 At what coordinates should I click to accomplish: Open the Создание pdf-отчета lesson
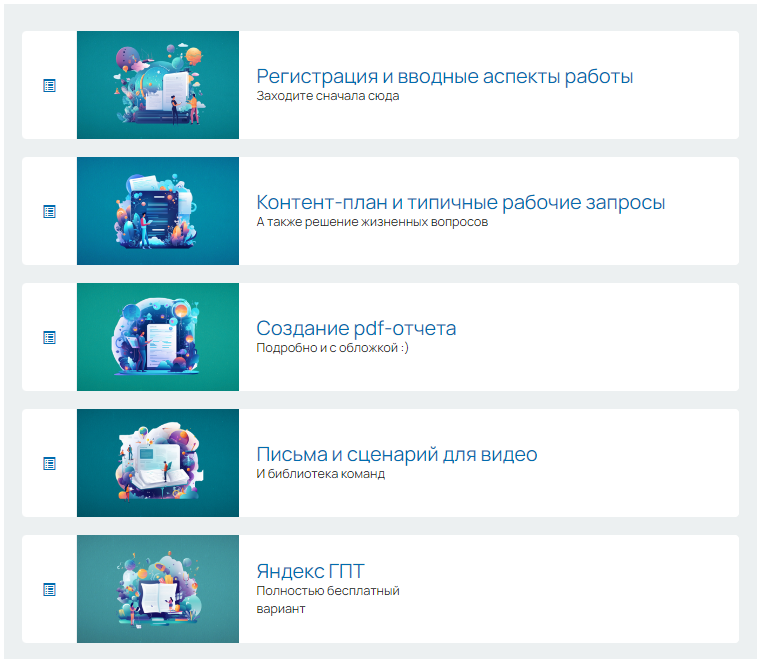coord(356,329)
